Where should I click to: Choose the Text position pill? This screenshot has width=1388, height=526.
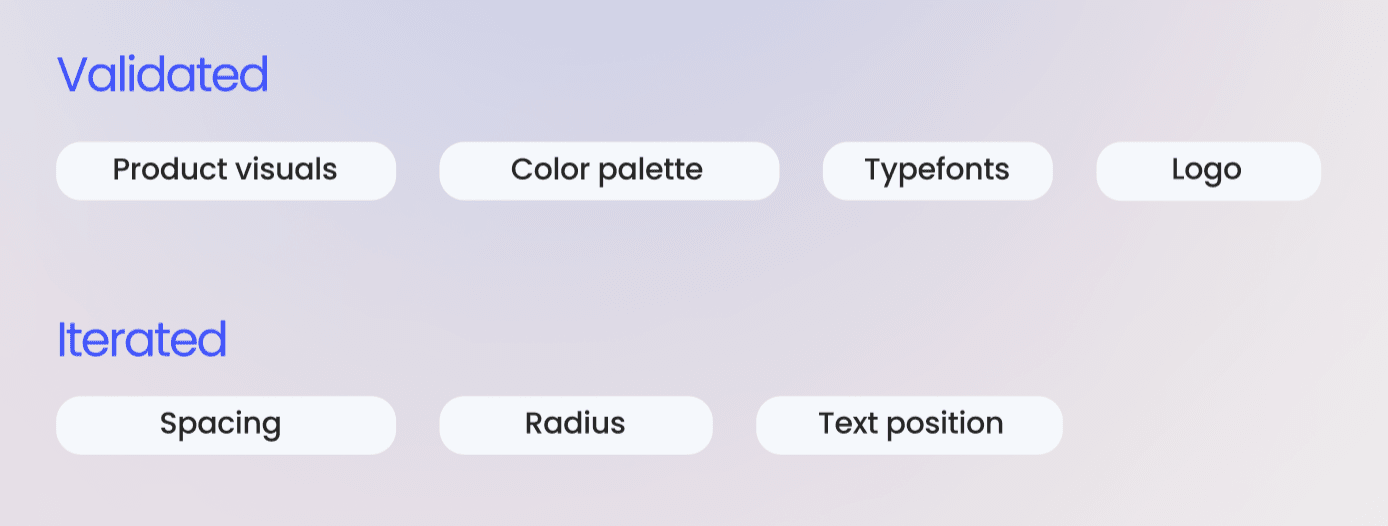[909, 425]
